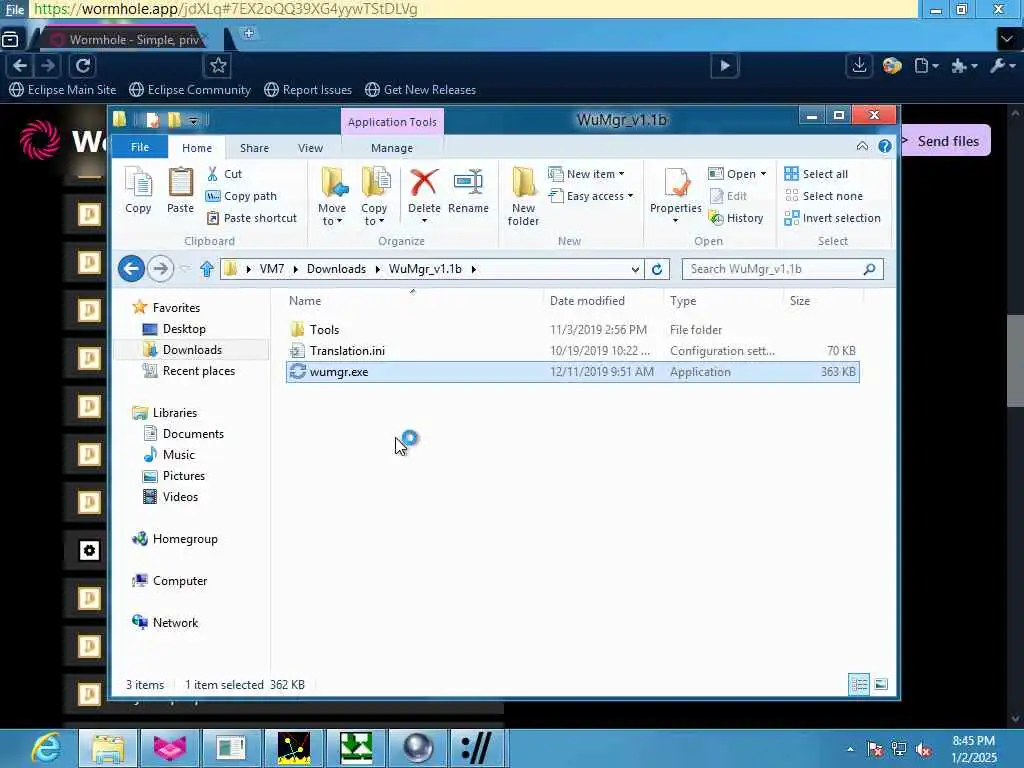Open browser downloads icon

point(859,65)
